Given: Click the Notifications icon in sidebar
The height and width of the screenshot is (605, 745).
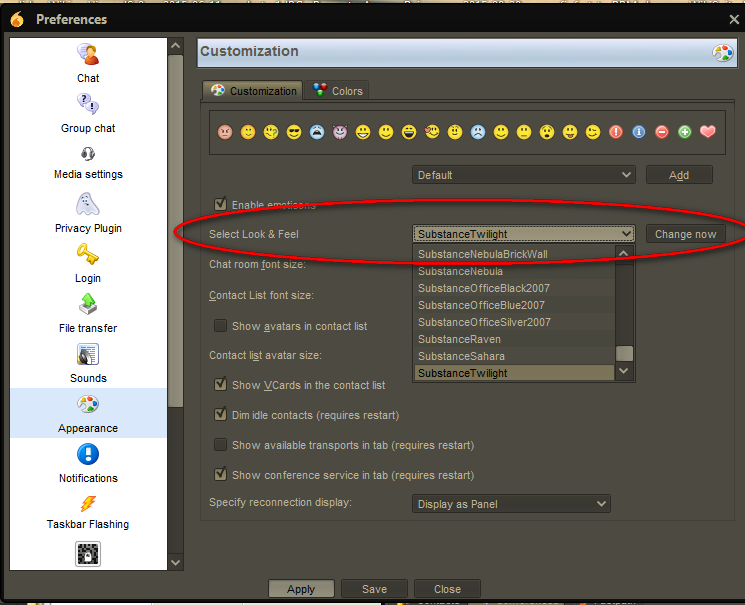Looking at the screenshot, I should click(88, 455).
